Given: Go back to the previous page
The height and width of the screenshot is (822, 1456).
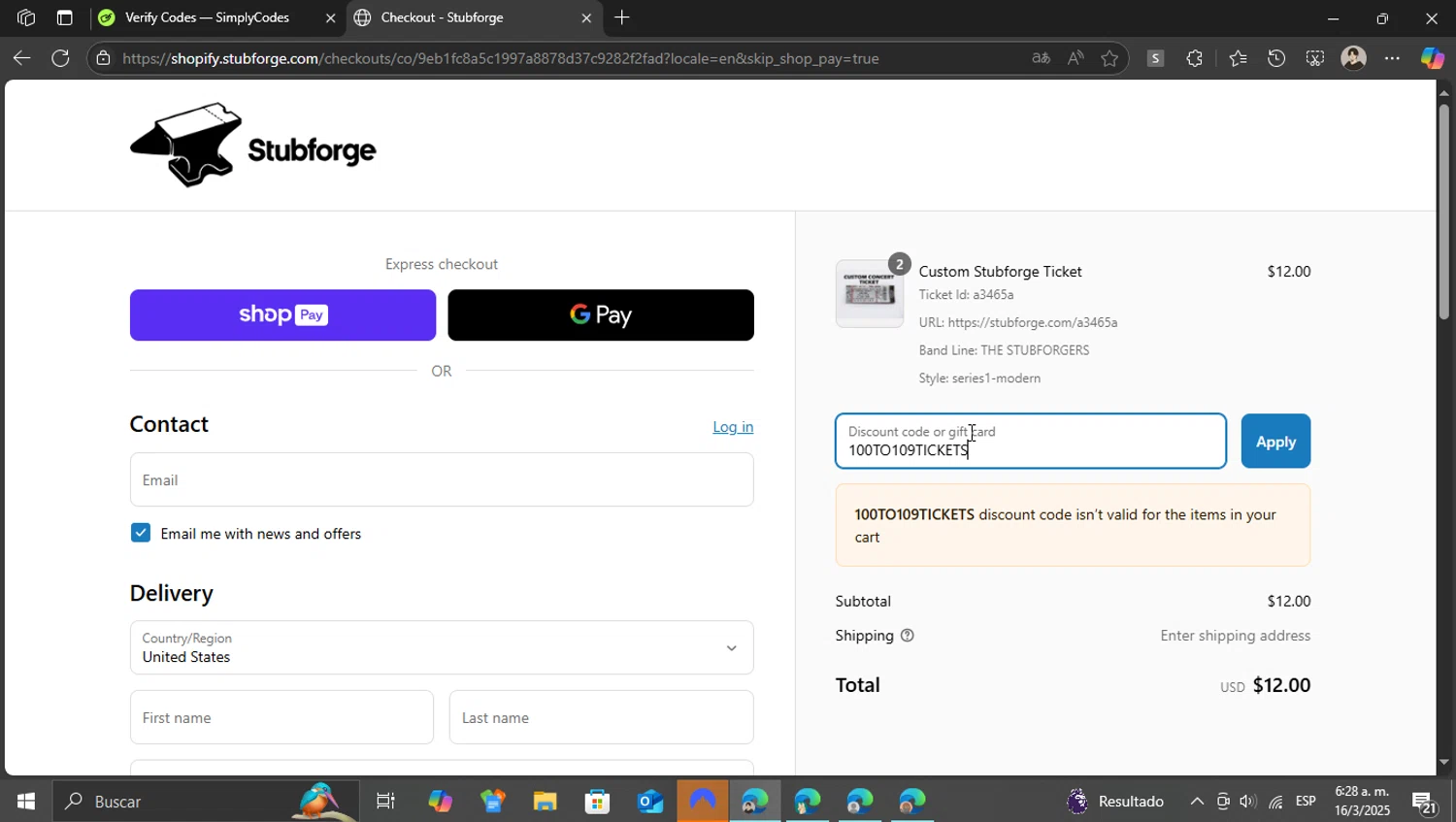Looking at the screenshot, I should (x=21, y=58).
